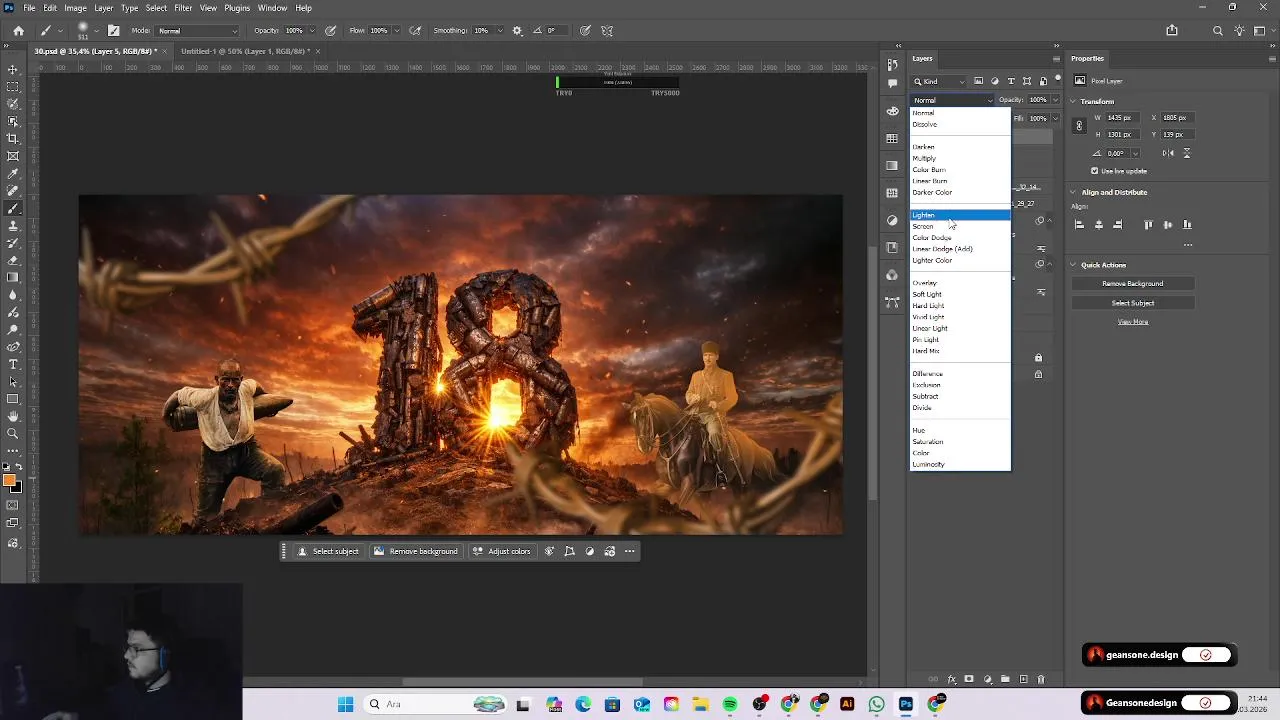Toggle pressure for size button

point(585,31)
